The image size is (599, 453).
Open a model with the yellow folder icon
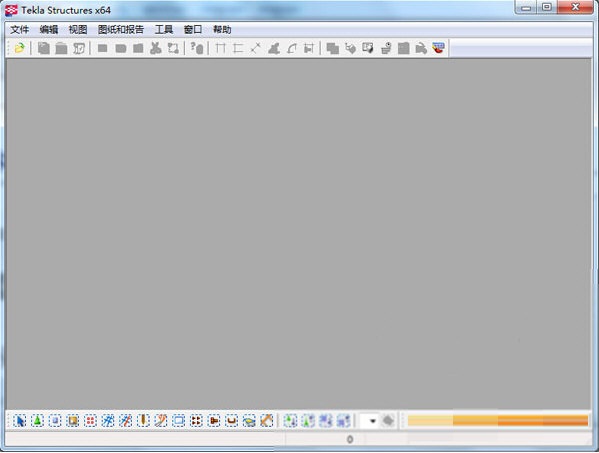coord(19,48)
